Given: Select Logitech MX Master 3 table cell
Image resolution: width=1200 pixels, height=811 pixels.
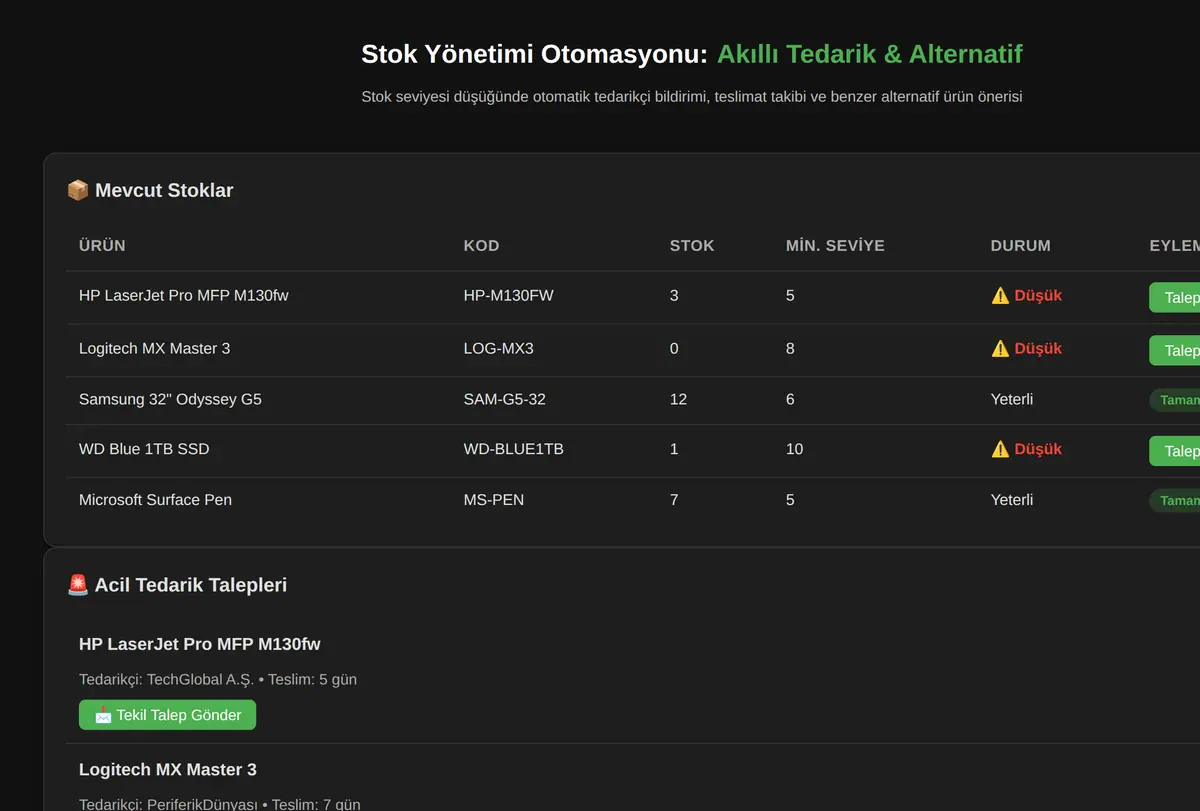Looking at the screenshot, I should pyautogui.click(x=155, y=349).
